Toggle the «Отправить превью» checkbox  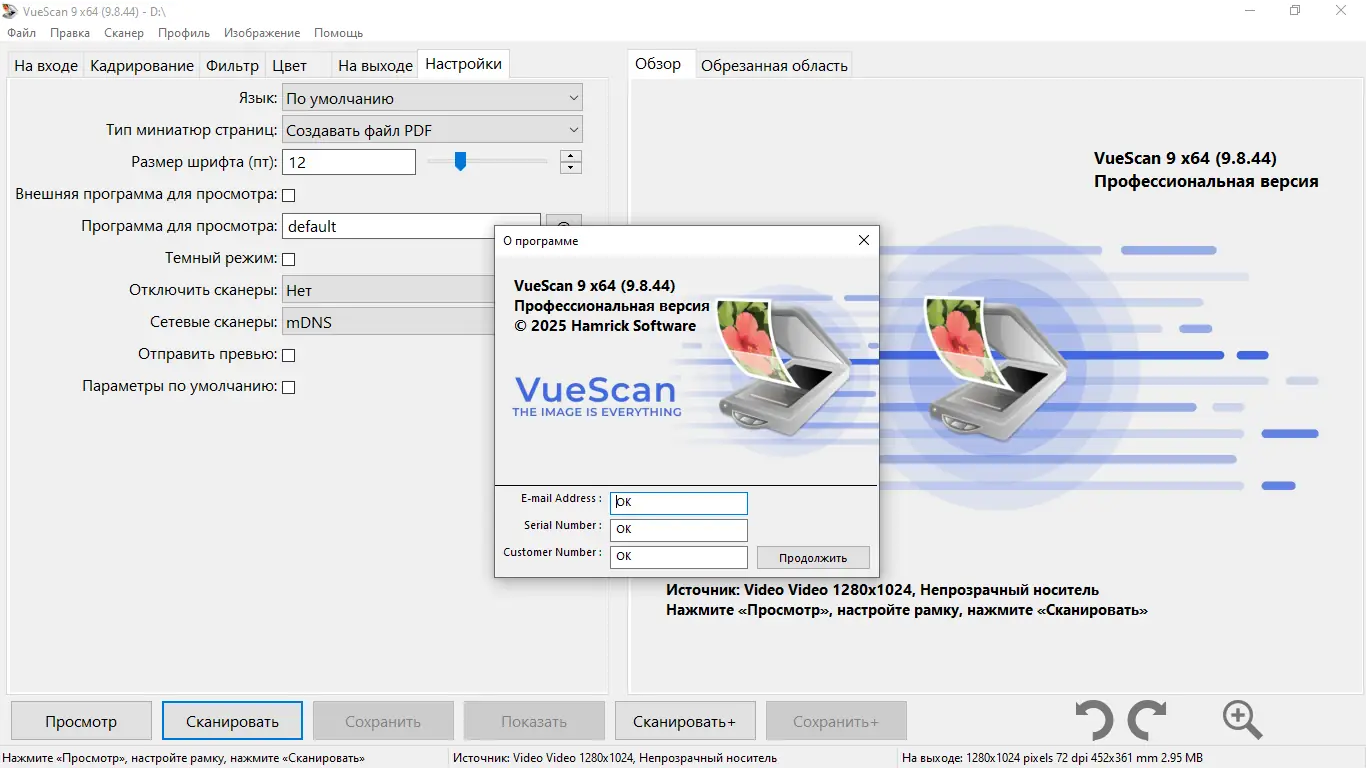pos(289,355)
